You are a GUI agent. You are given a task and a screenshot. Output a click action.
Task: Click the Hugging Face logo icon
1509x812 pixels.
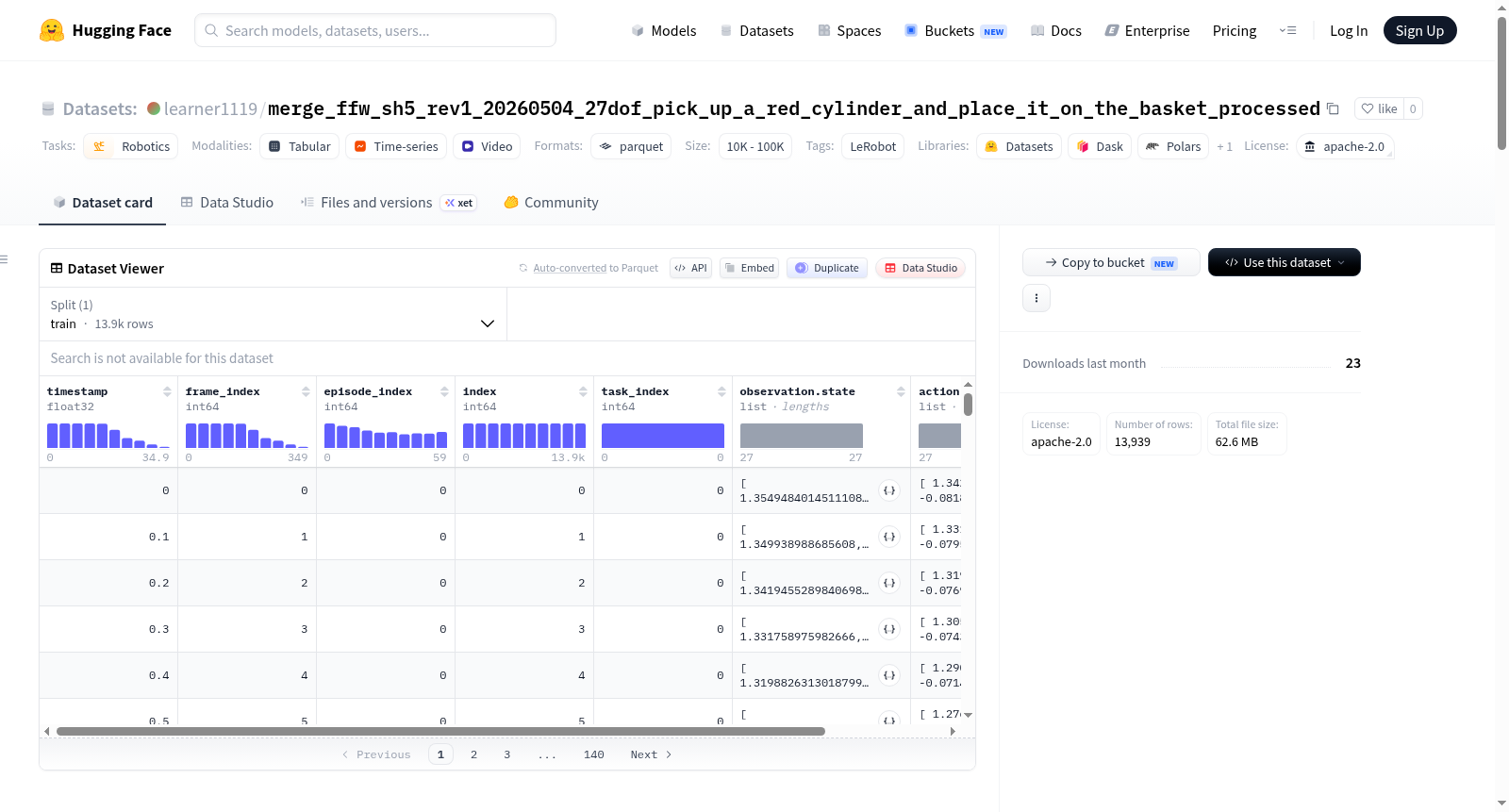52,30
